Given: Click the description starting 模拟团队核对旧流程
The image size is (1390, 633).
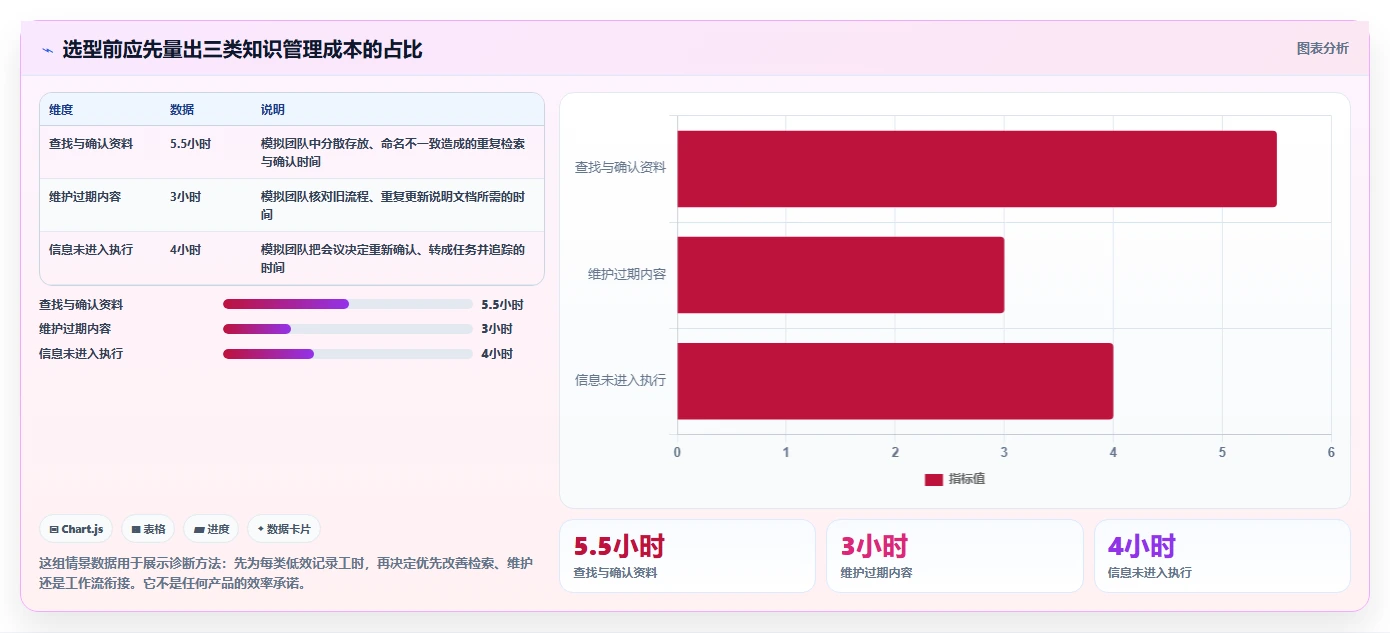Looking at the screenshot, I should tap(393, 205).
